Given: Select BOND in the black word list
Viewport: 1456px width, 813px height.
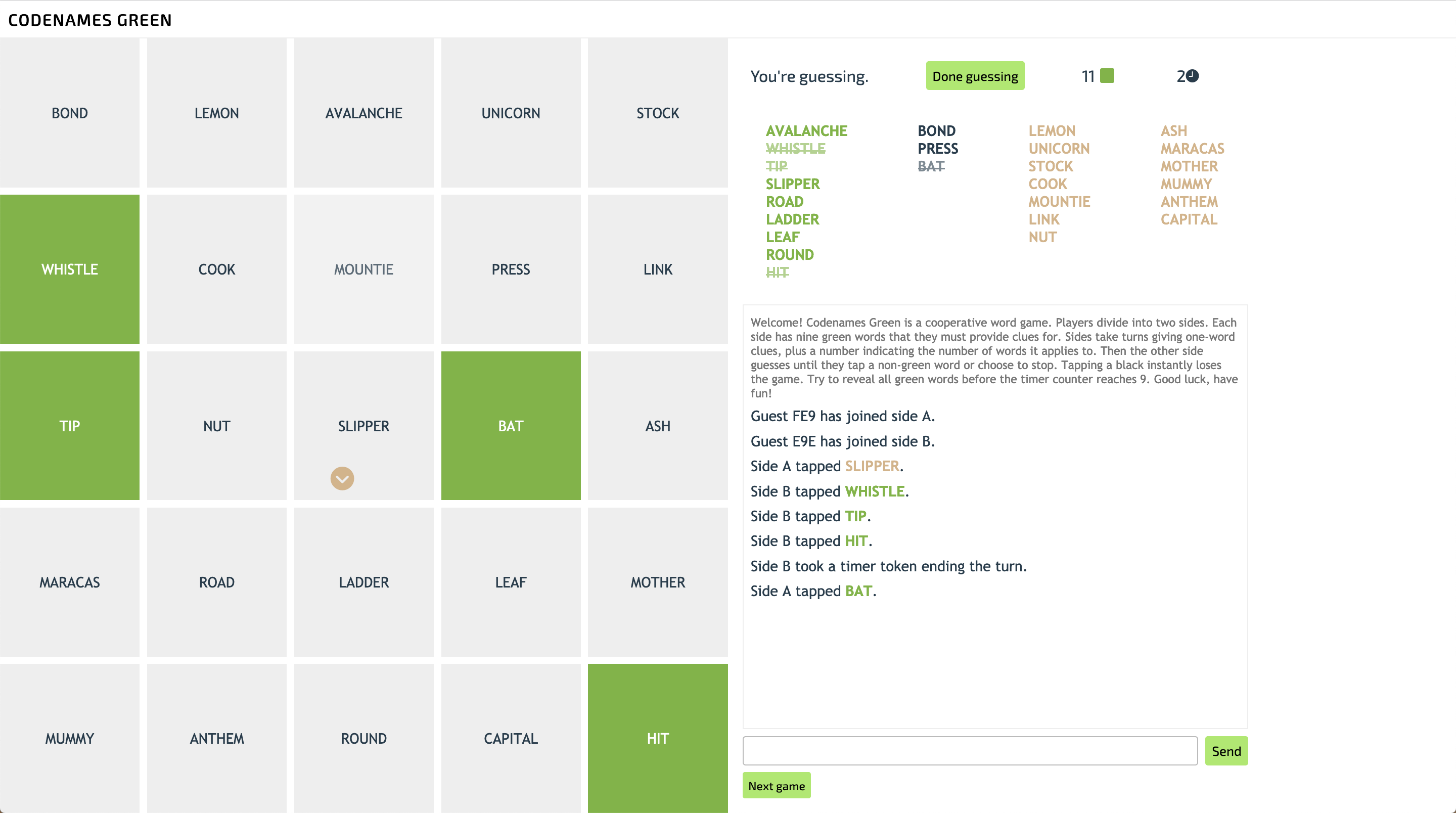Looking at the screenshot, I should coord(937,130).
